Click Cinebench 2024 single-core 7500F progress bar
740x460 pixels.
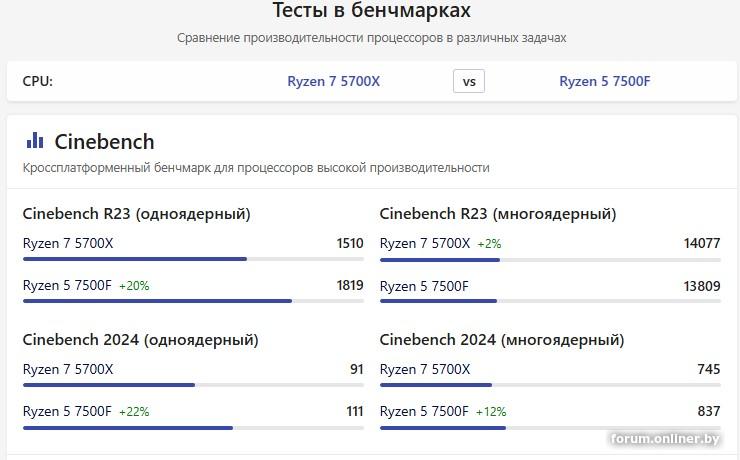pyautogui.click(x=193, y=428)
